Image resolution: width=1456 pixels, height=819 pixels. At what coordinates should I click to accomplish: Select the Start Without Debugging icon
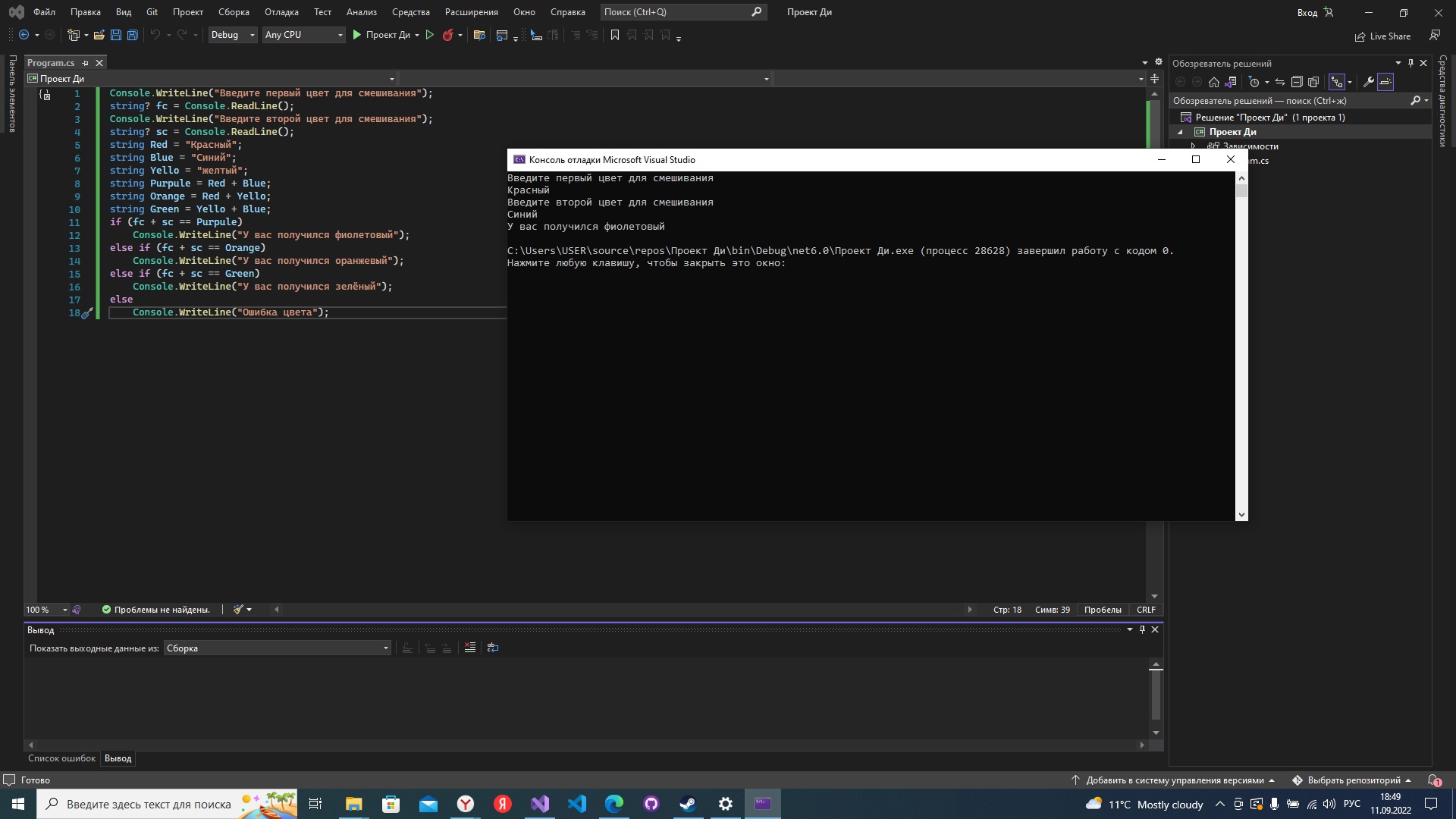(x=429, y=35)
